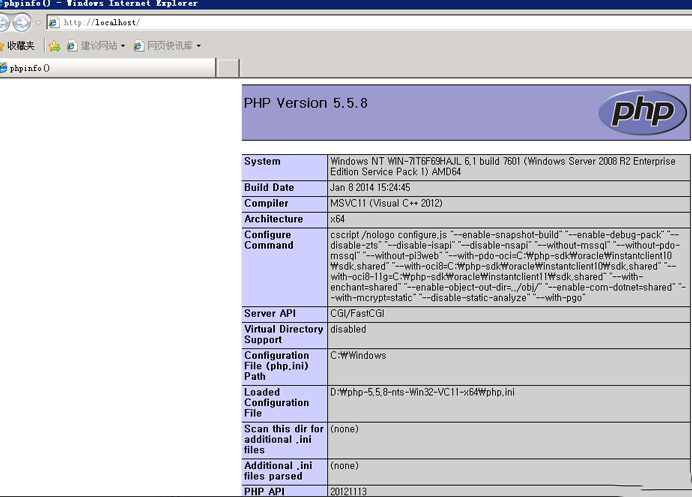Select the Build Date value Jan 8 2014
This screenshot has width=692, height=497.
[370, 188]
